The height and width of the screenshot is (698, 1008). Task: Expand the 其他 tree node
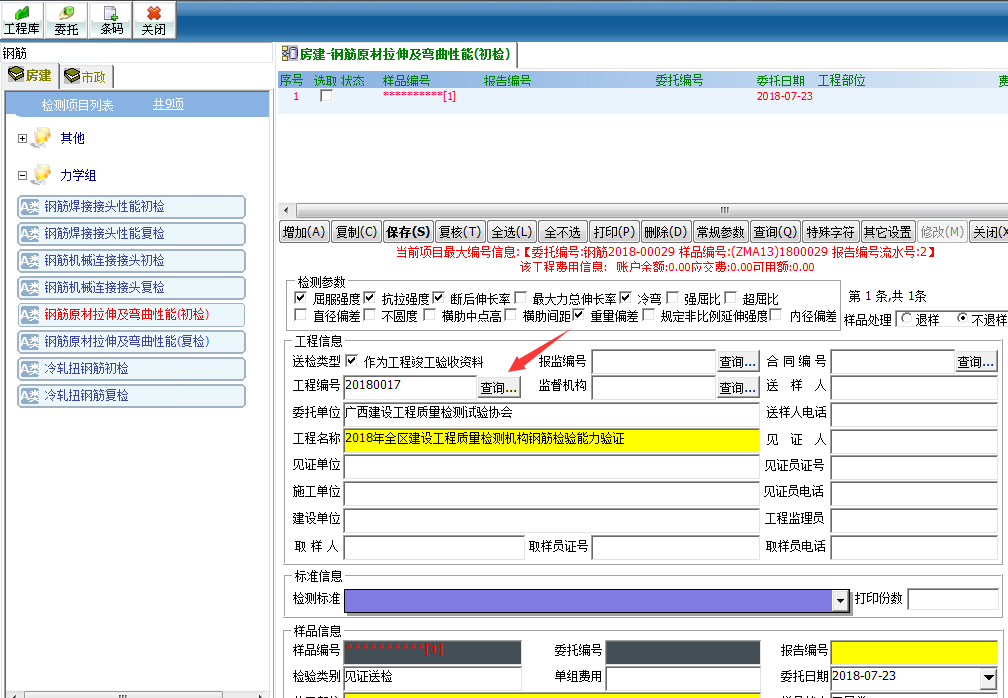[x=22, y=139]
